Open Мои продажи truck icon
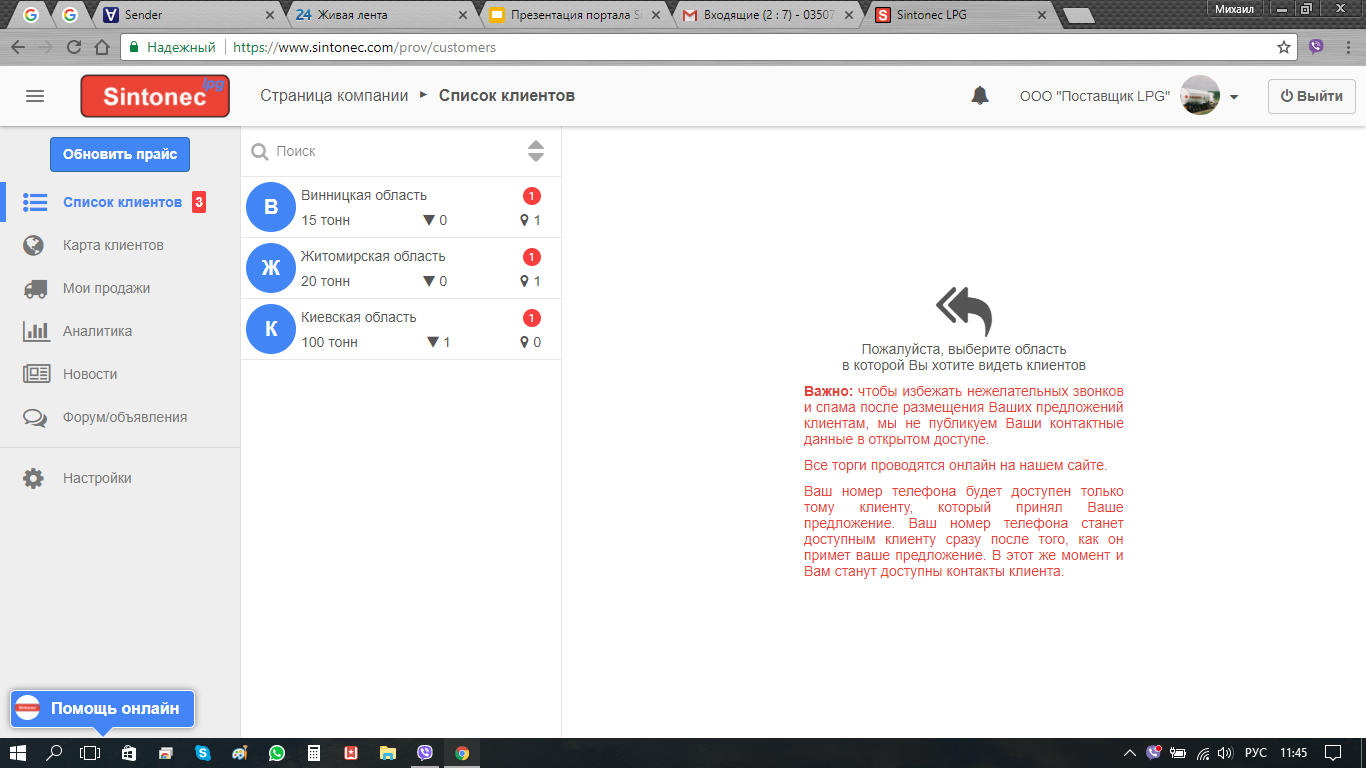Viewport: 1366px width, 768px height. [35, 288]
